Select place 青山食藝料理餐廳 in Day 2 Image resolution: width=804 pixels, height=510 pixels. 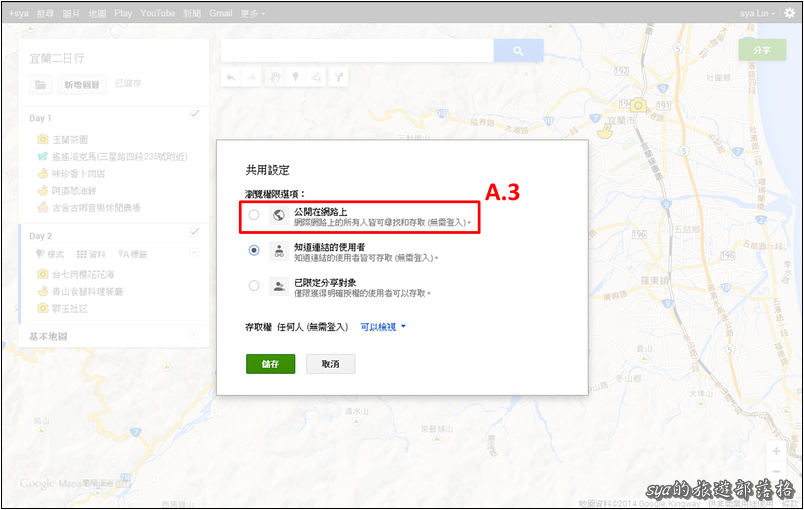pos(88,291)
